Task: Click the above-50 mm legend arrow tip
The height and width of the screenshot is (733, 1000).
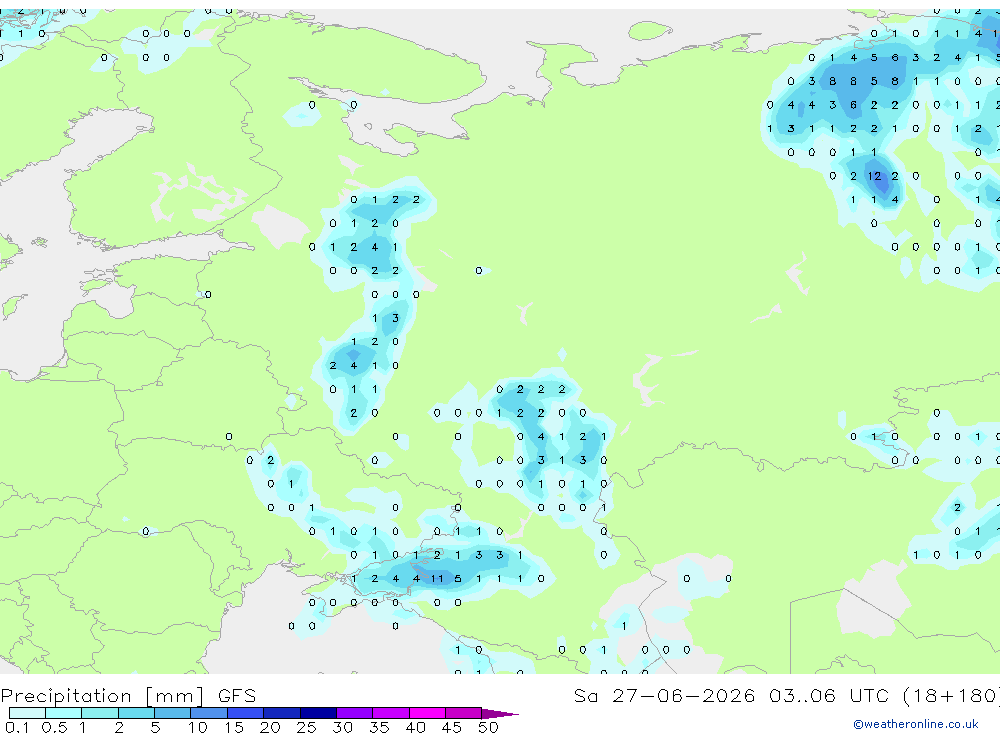Action: 500,713
